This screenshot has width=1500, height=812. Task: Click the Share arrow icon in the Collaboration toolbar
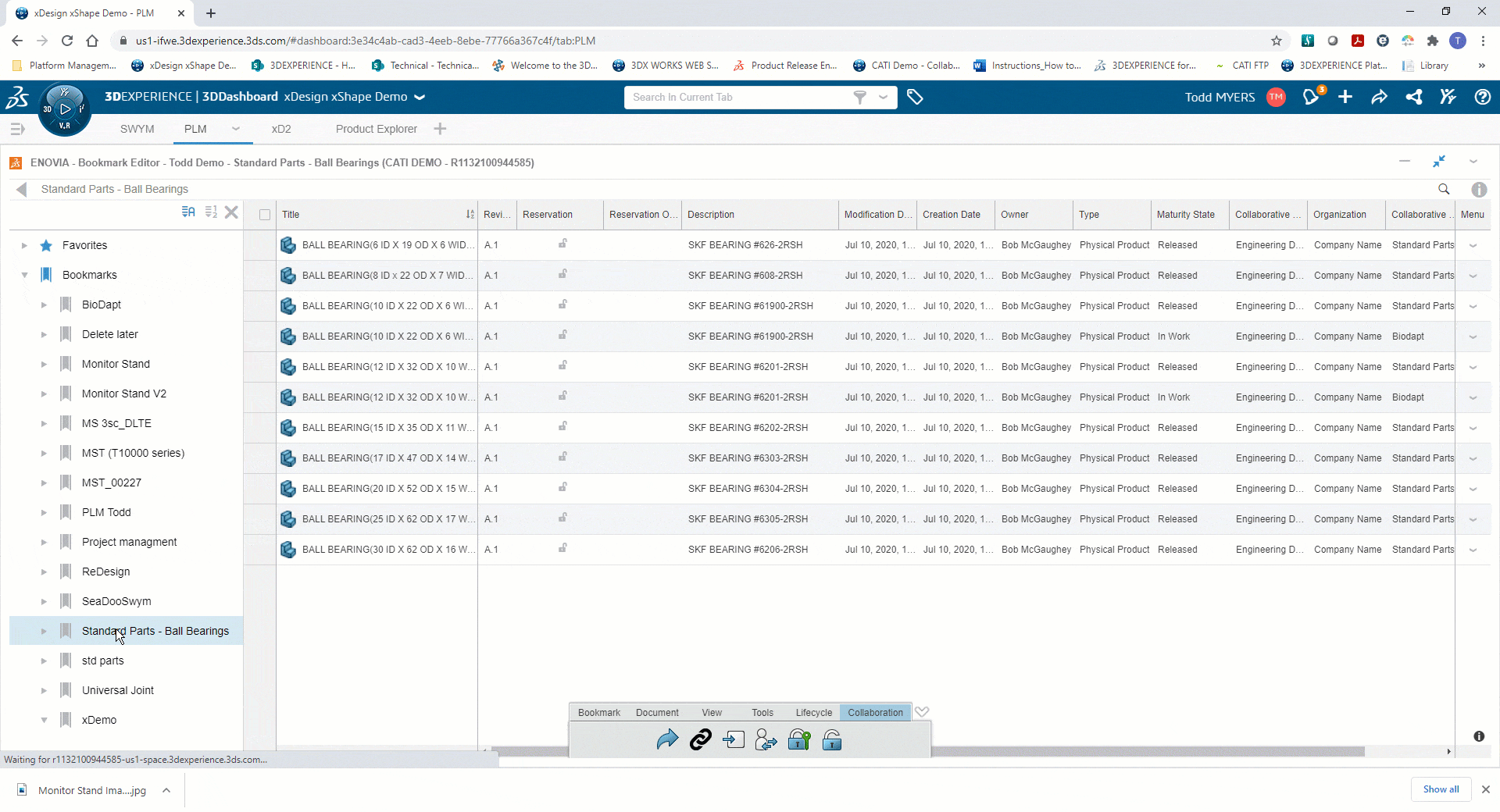click(667, 739)
